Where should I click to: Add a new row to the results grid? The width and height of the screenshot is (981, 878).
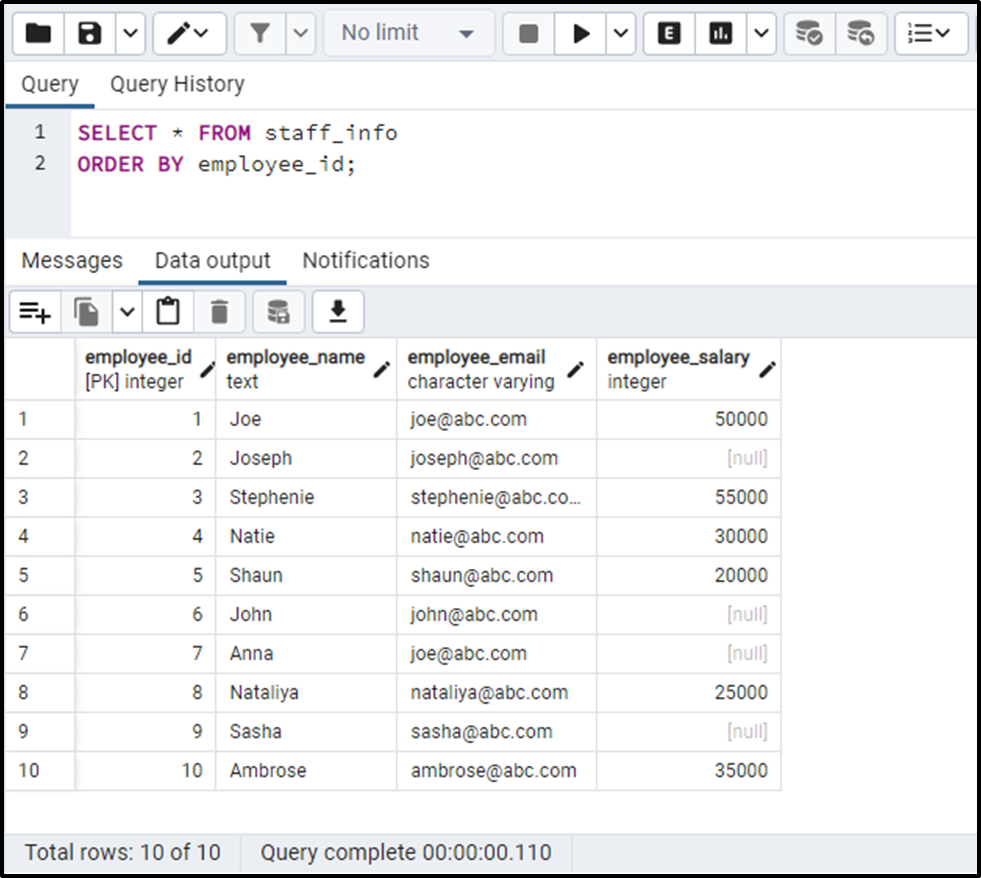[35, 311]
